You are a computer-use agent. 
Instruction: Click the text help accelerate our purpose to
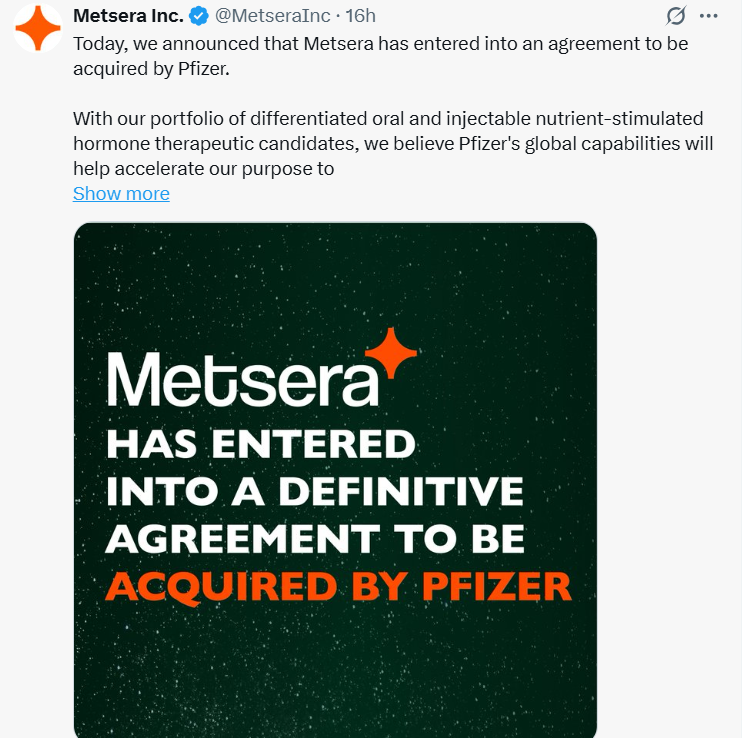click(x=203, y=169)
